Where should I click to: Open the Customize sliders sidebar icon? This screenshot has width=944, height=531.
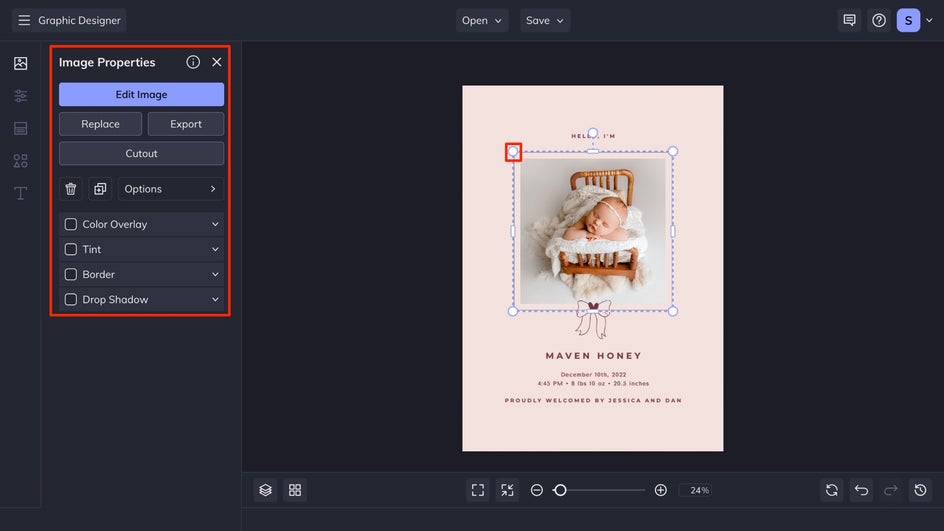pos(20,96)
